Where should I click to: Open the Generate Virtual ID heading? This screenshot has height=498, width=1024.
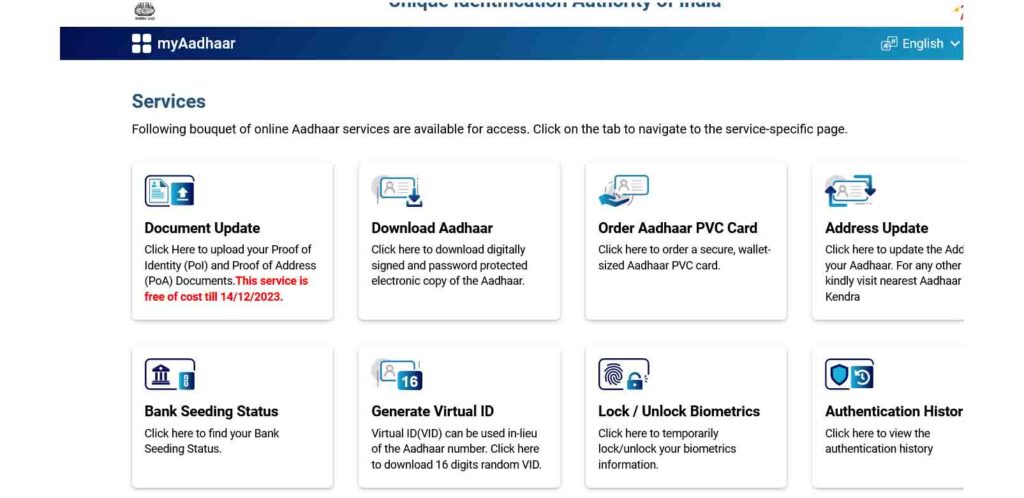[x=432, y=412]
